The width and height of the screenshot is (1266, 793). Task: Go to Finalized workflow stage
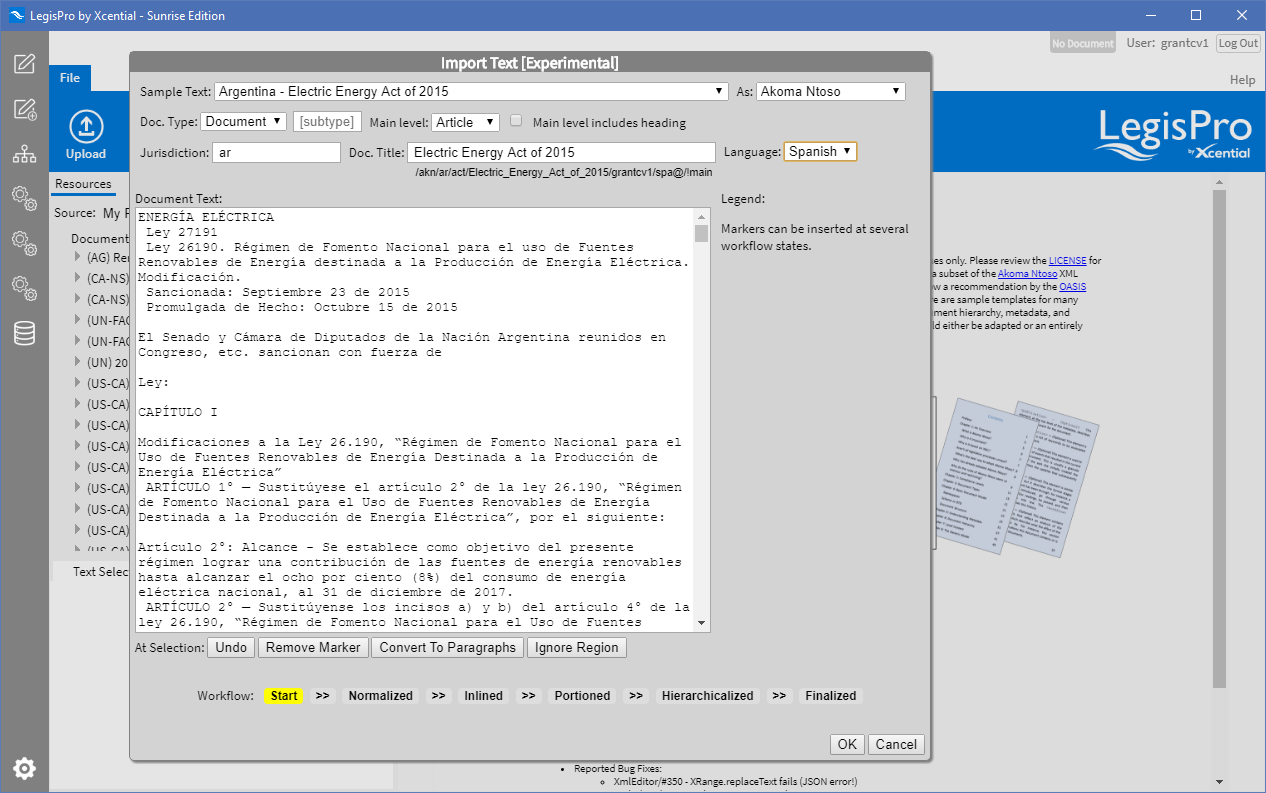(x=830, y=696)
